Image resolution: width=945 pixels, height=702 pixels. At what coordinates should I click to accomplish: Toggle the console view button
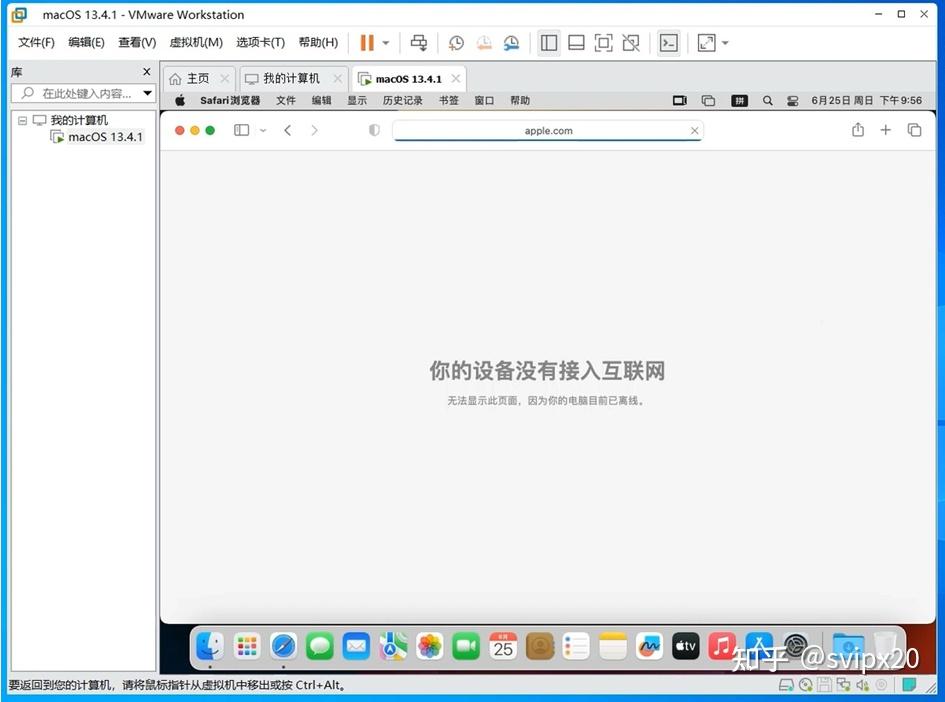point(669,43)
